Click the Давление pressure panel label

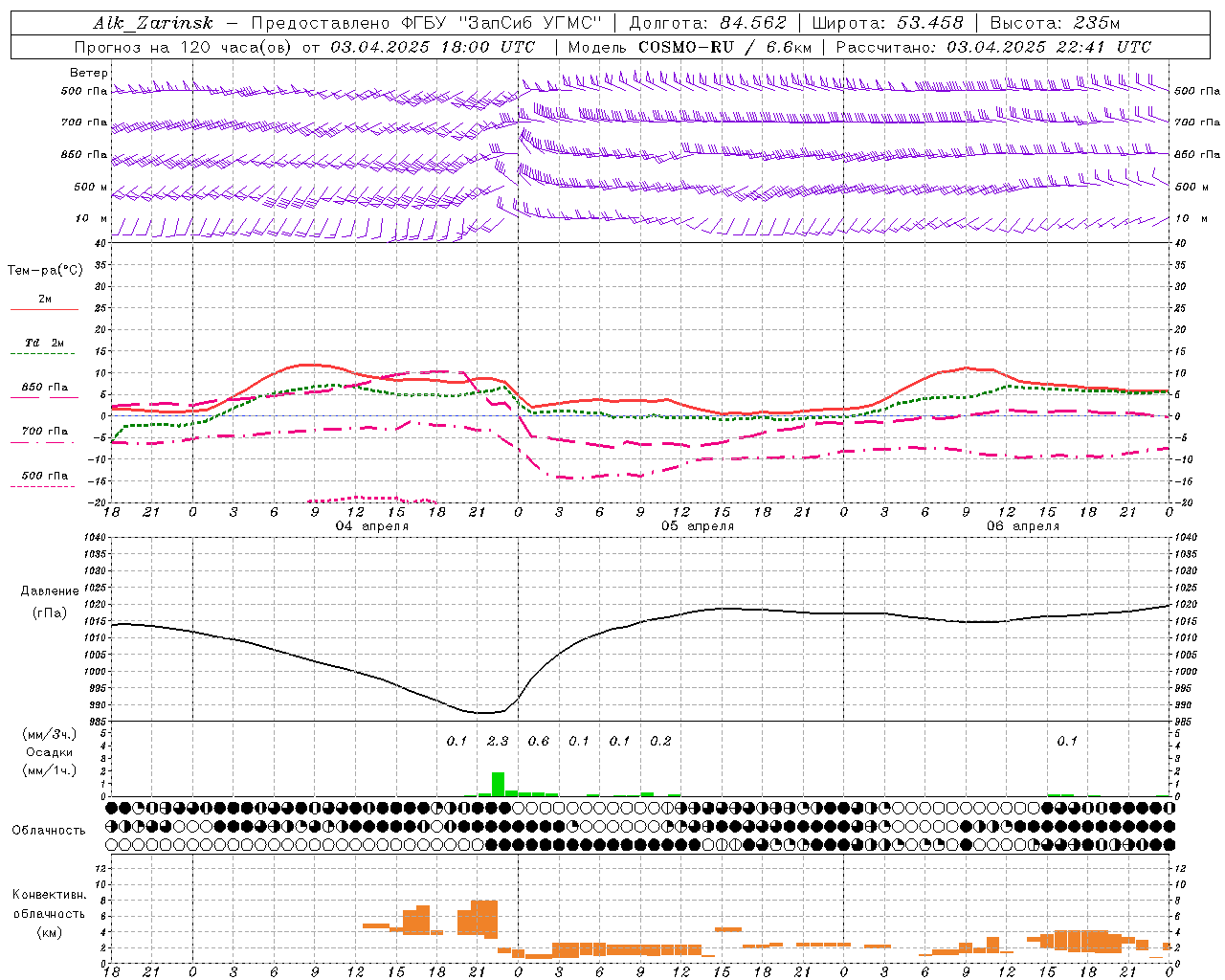50,591
